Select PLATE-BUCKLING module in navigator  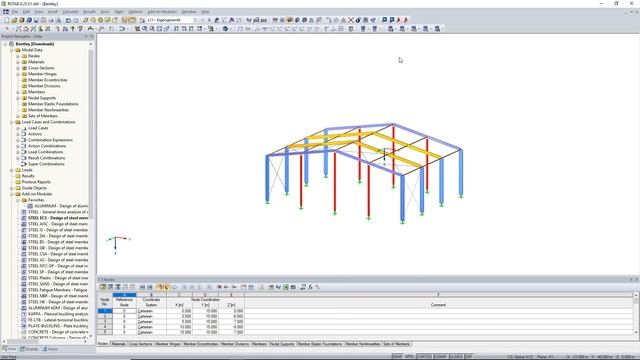point(58,326)
